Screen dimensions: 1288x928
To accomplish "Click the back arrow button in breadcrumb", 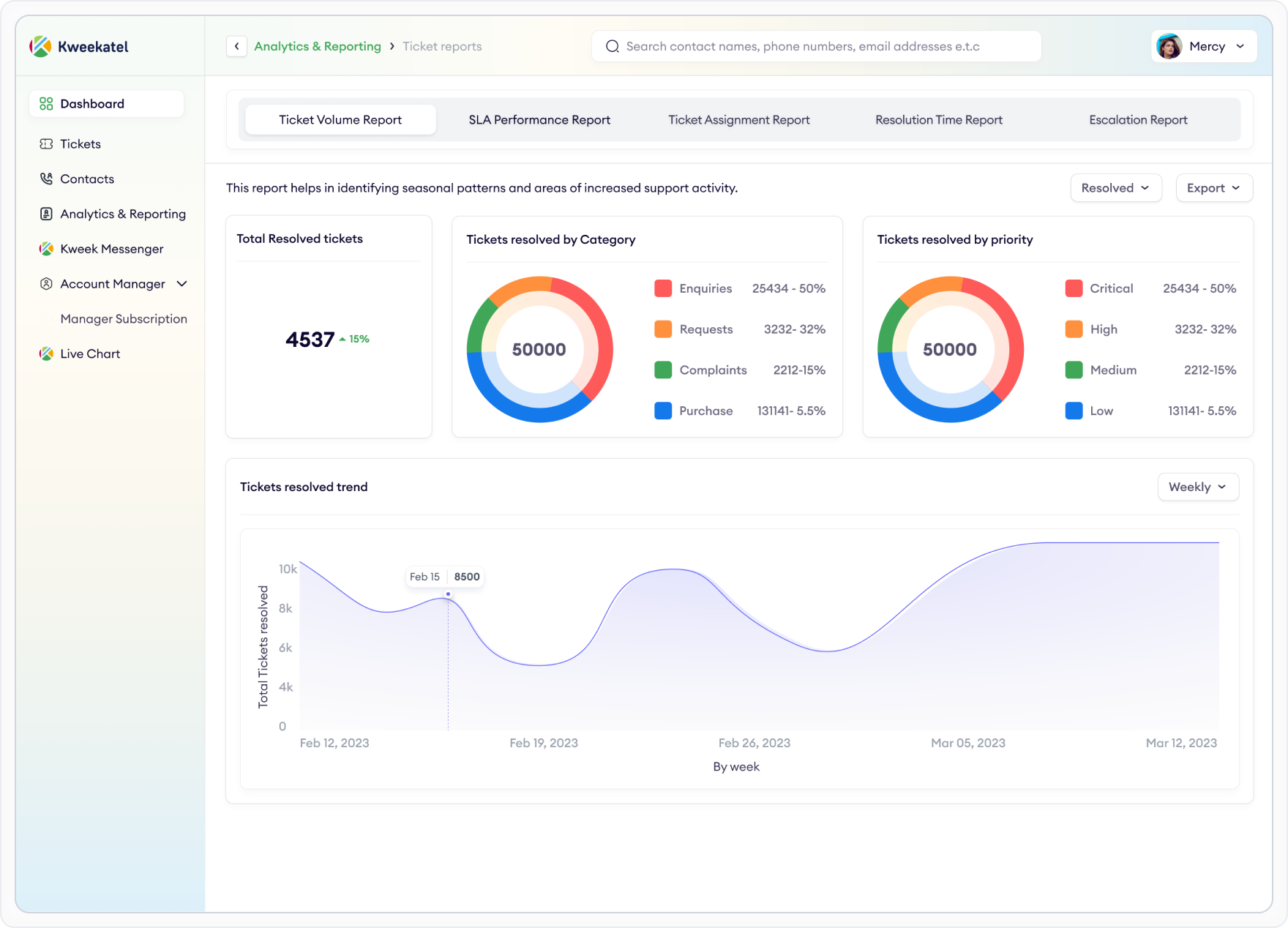I will pyautogui.click(x=236, y=46).
